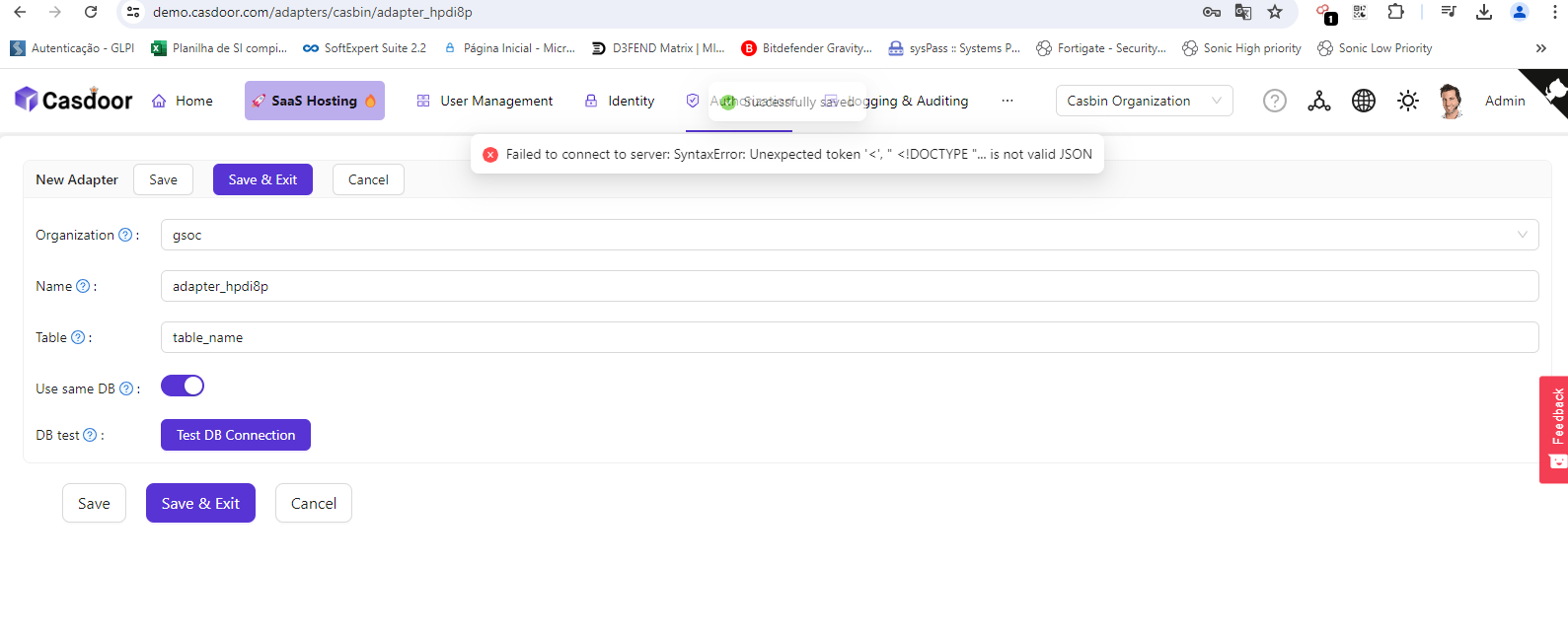The image size is (1568, 635).
Task: Switch theme with the sun icon
Action: 1408,101
